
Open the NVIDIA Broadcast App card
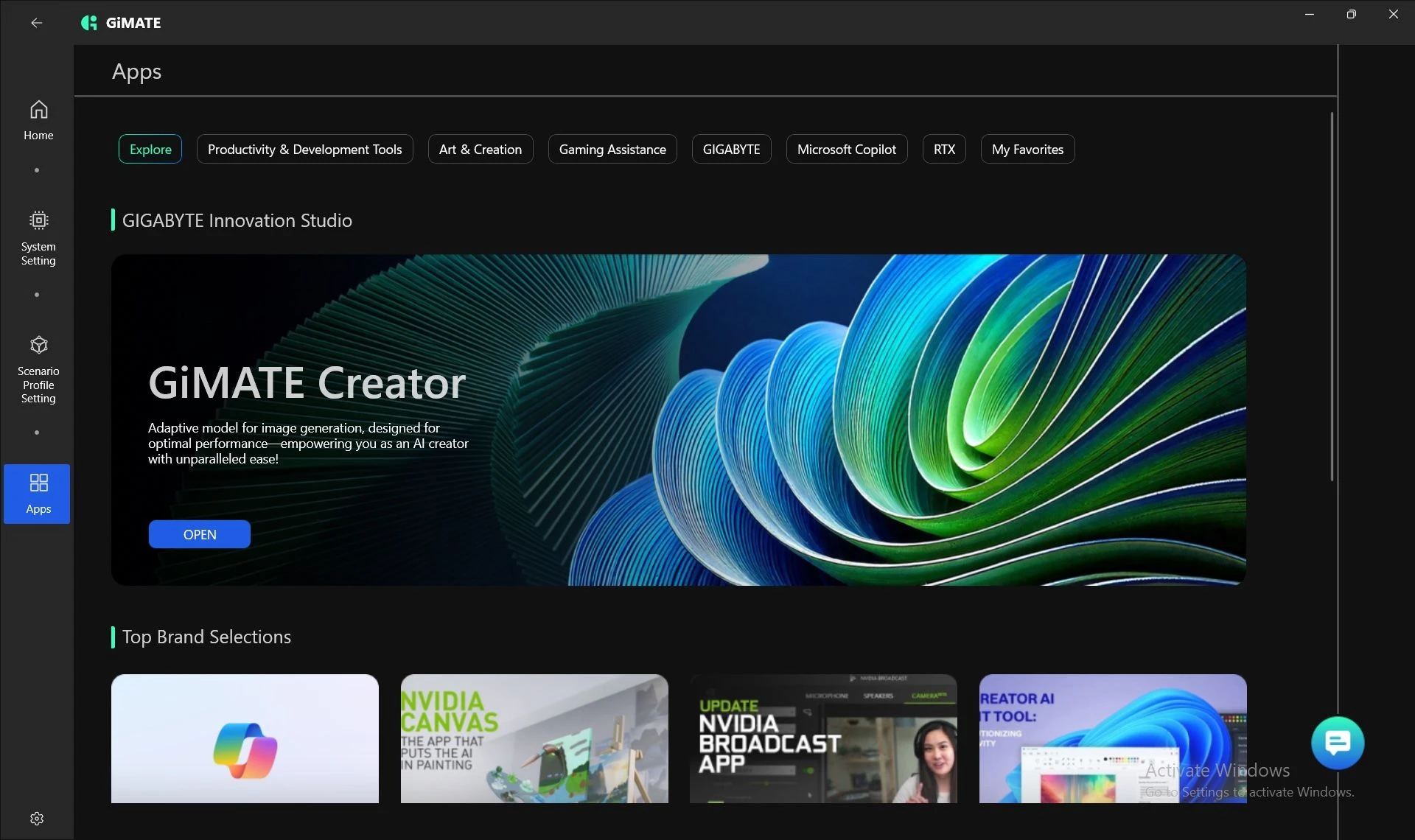823,738
